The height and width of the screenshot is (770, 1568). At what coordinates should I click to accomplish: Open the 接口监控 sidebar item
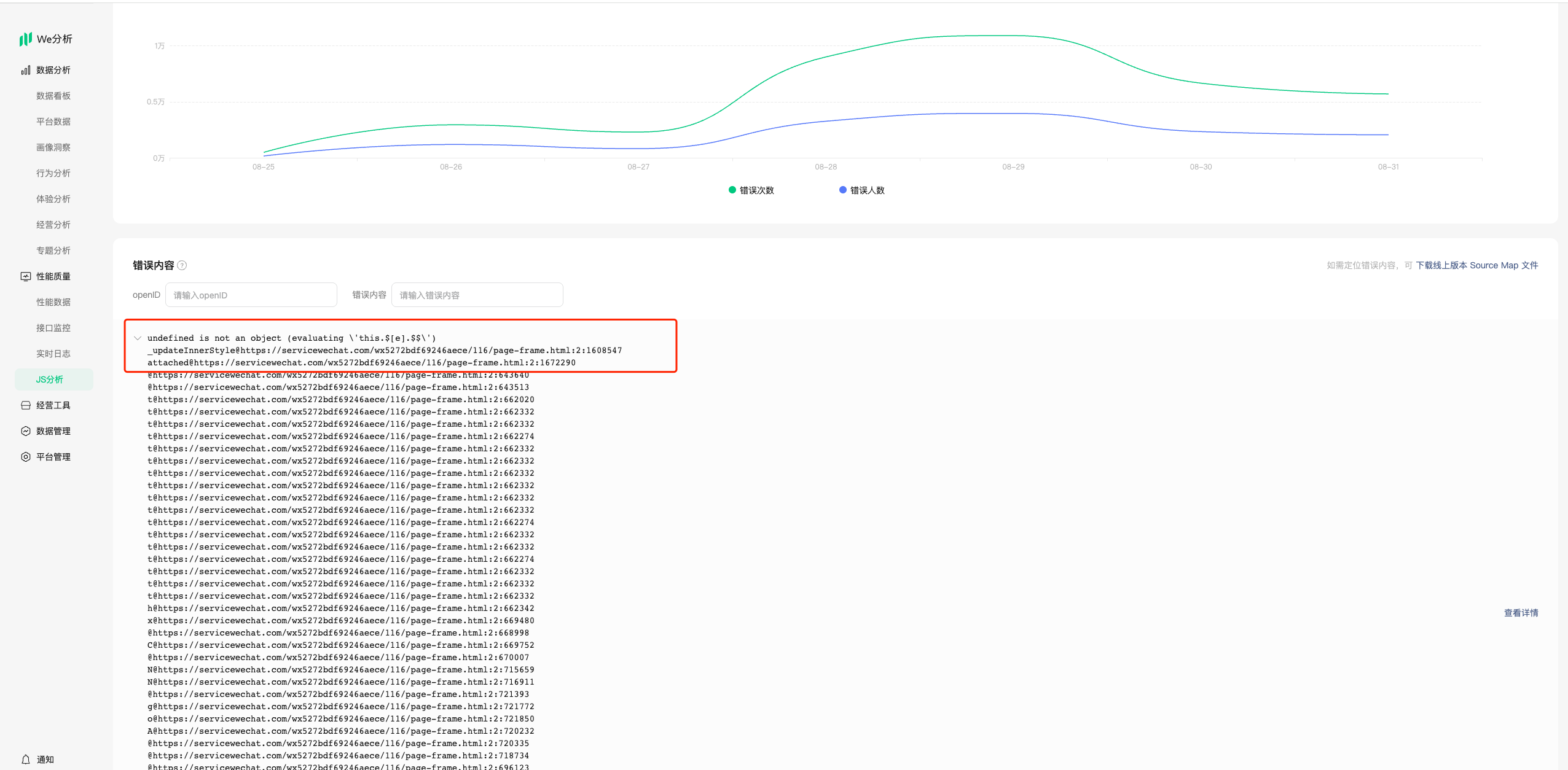tap(53, 328)
